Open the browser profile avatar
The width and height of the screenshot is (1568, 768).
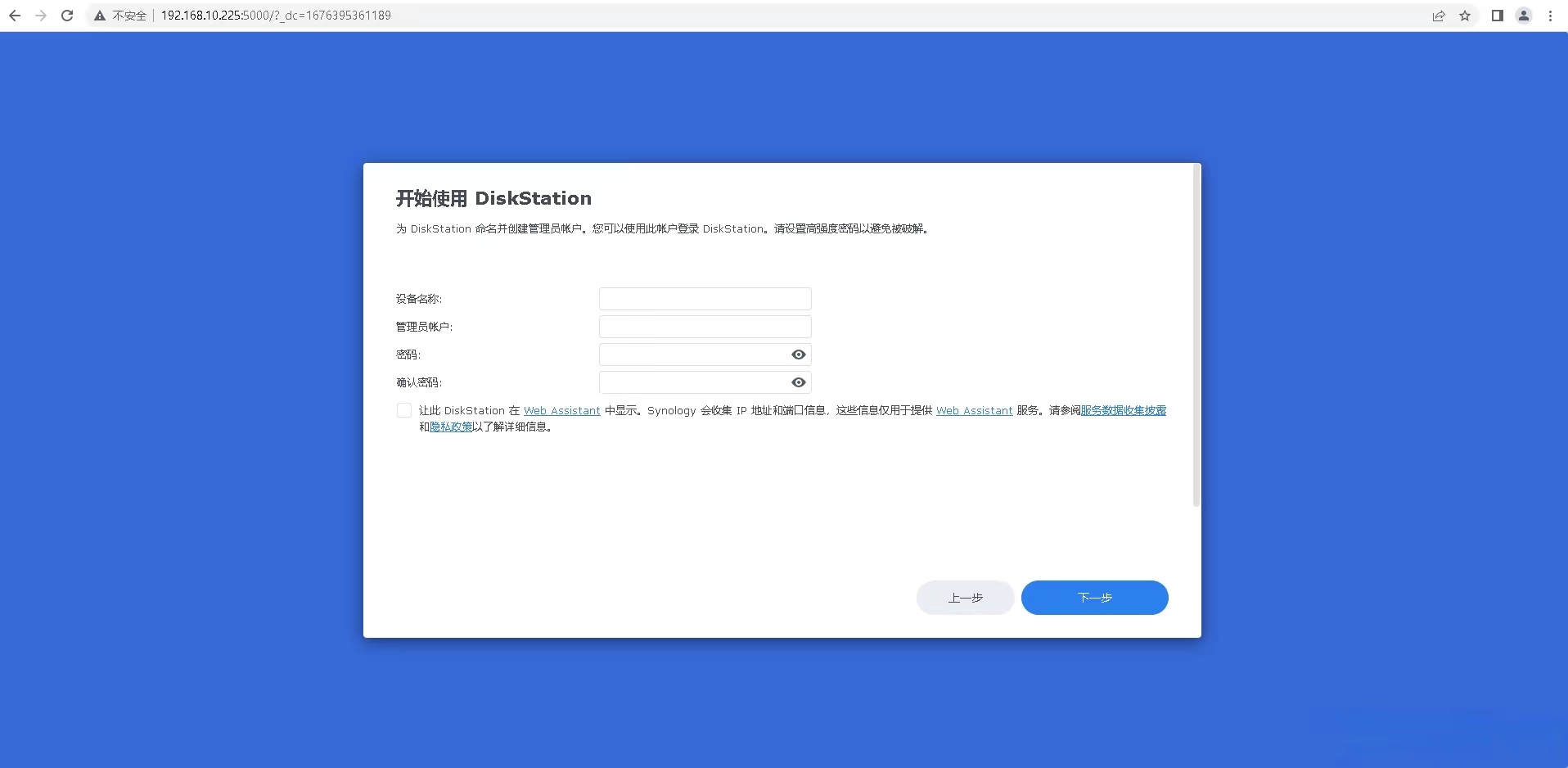click(1524, 16)
